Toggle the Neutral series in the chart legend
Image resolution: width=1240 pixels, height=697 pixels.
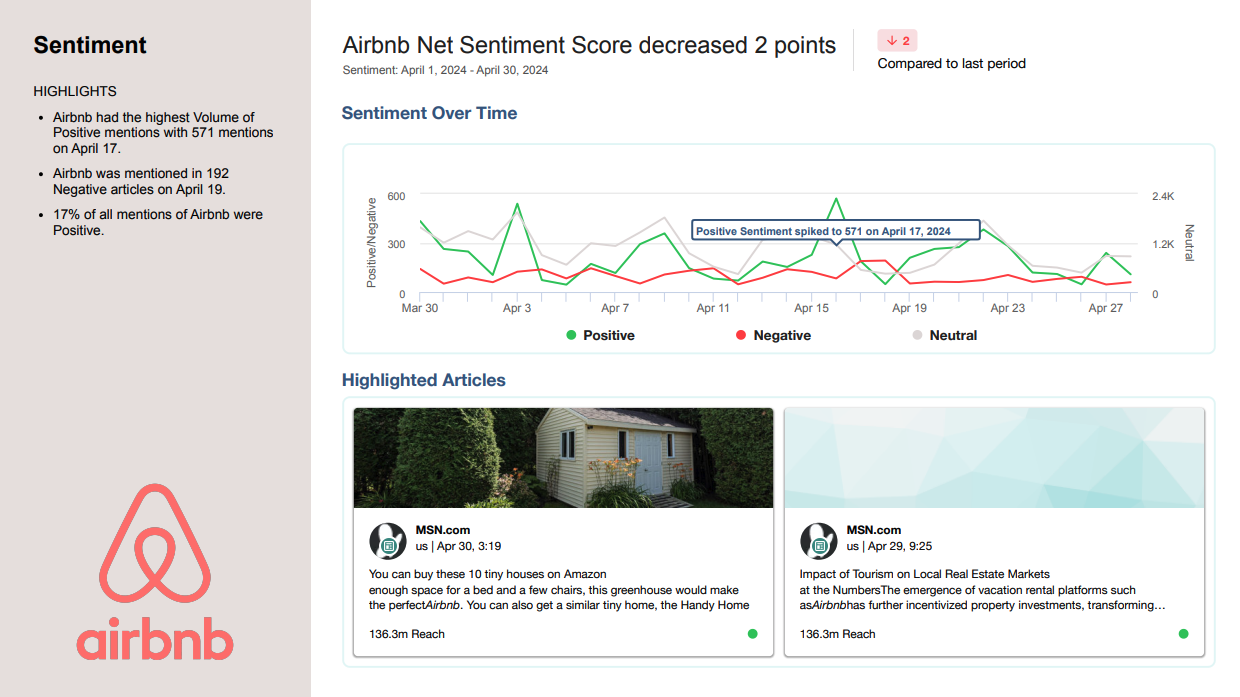(x=952, y=336)
